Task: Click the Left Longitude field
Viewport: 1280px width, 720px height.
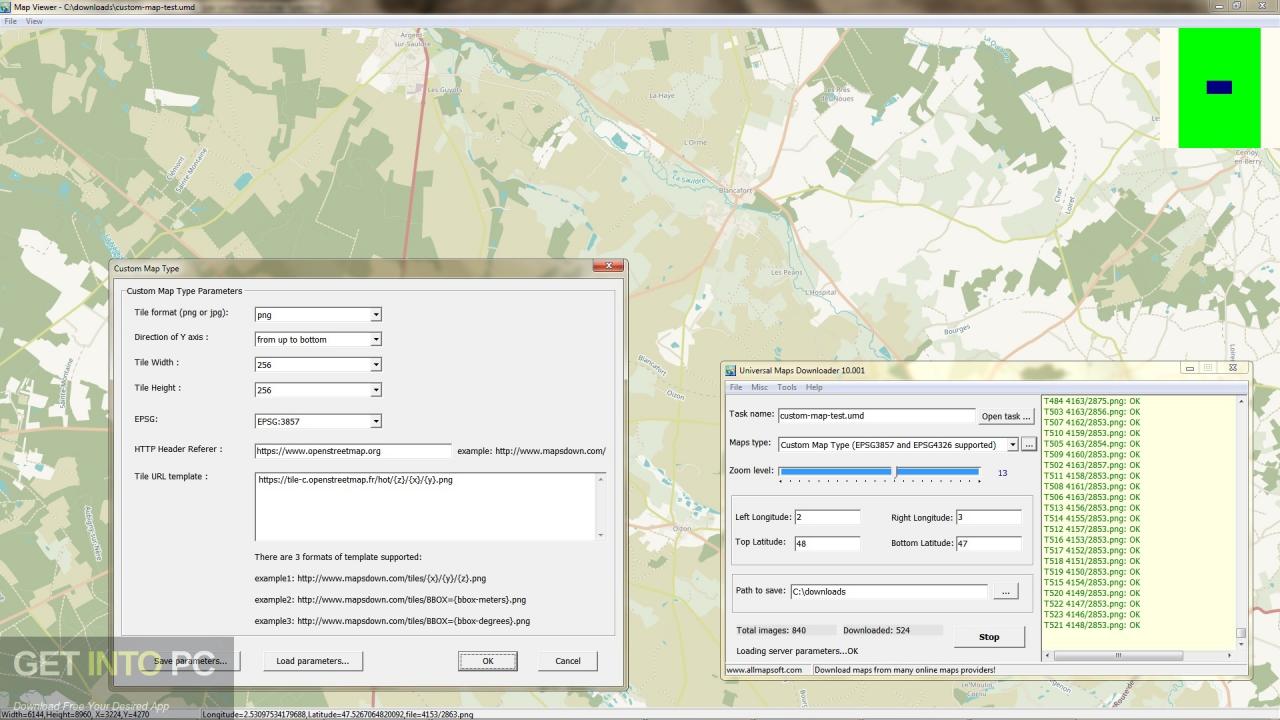Action: pos(827,517)
